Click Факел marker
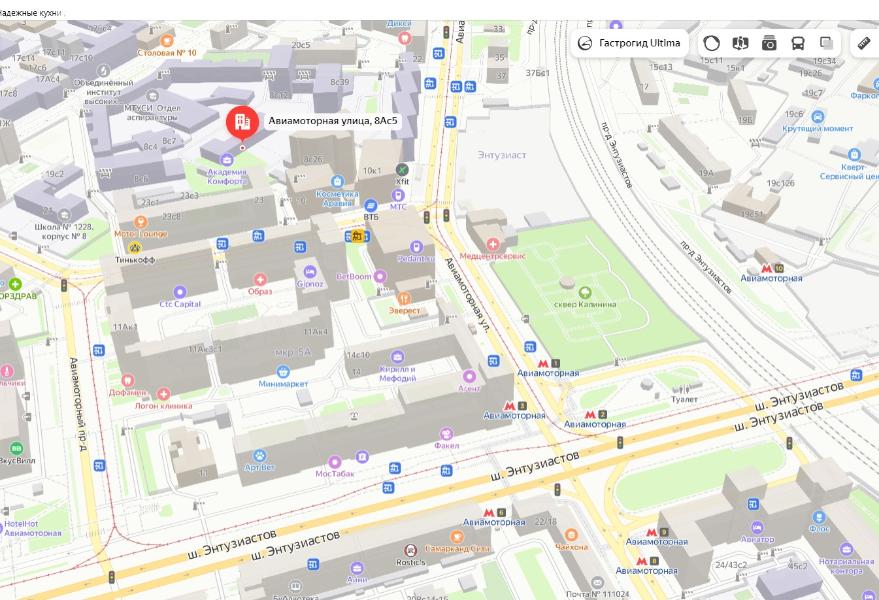 pos(446,433)
